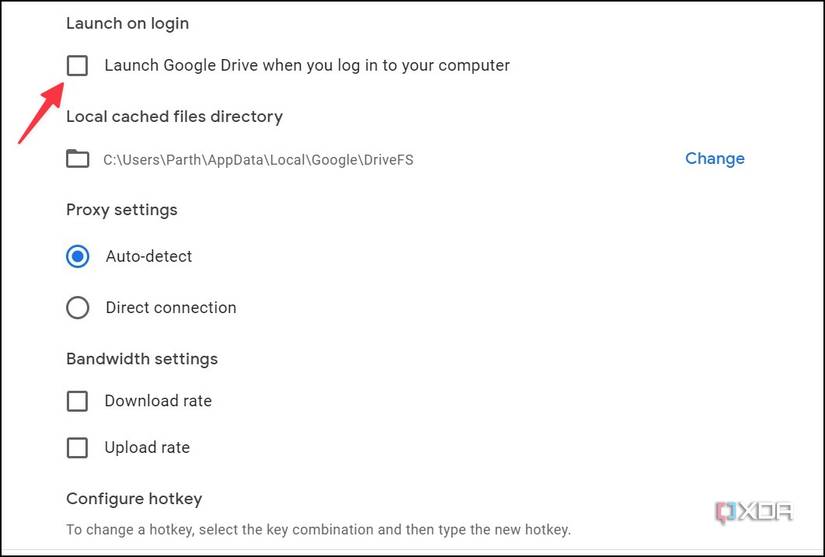The height and width of the screenshot is (557, 825).
Task: Click the hotkey instructions description text
Action: pos(318,529)
